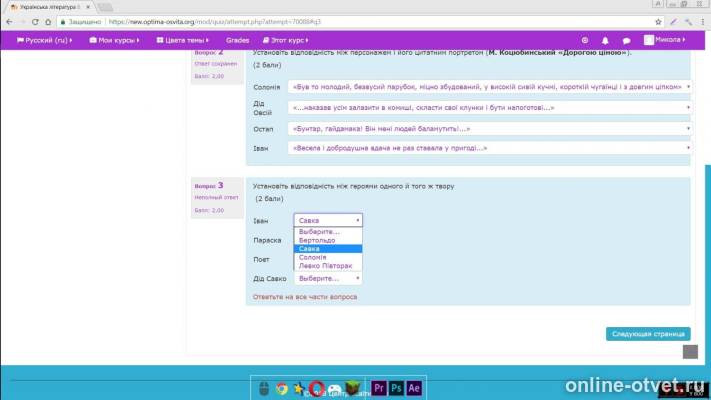Click the pen extension icon in Chrome toolbar

click(673, 21)
